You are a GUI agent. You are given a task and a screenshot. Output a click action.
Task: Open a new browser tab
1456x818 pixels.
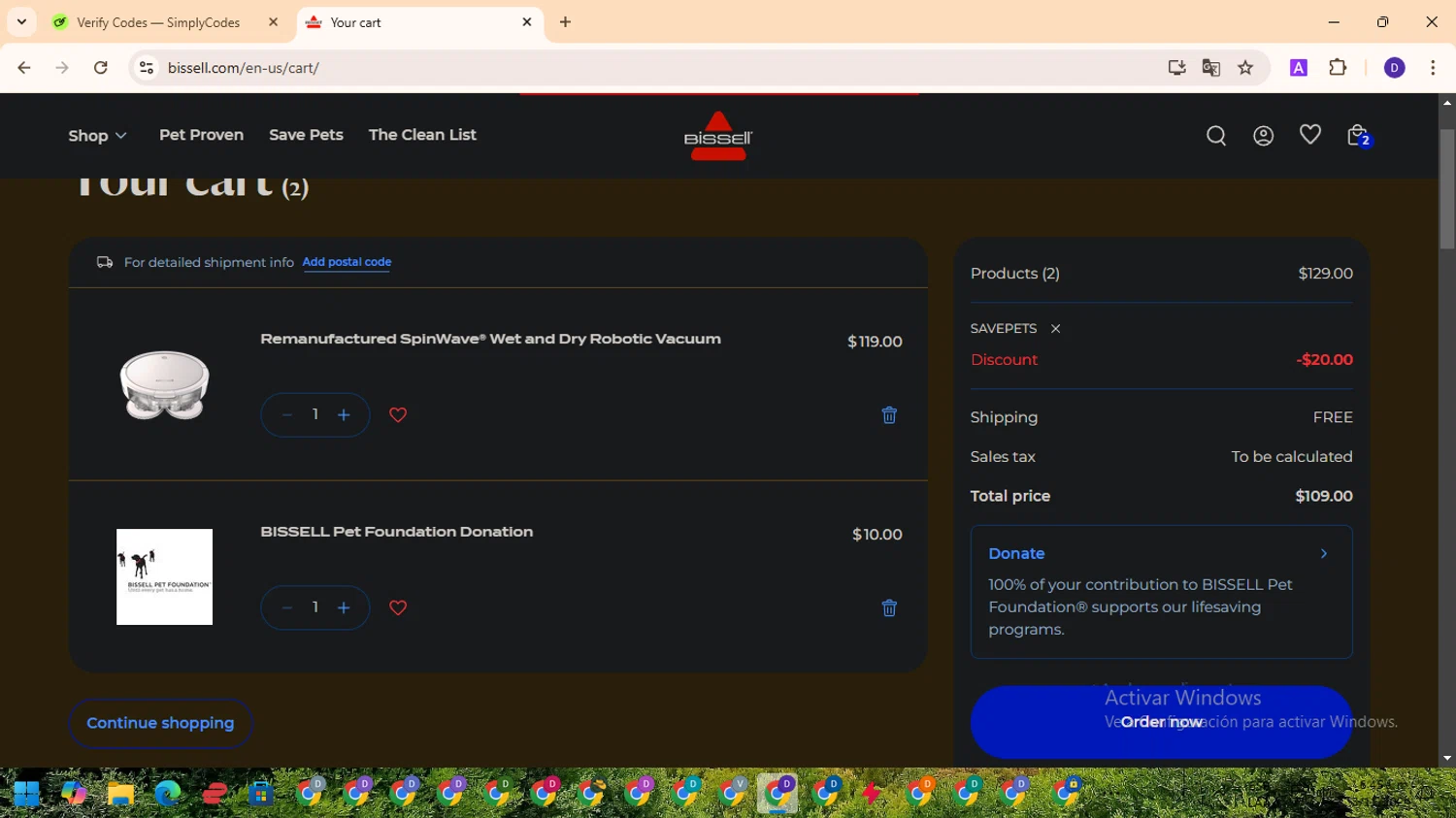565,22
